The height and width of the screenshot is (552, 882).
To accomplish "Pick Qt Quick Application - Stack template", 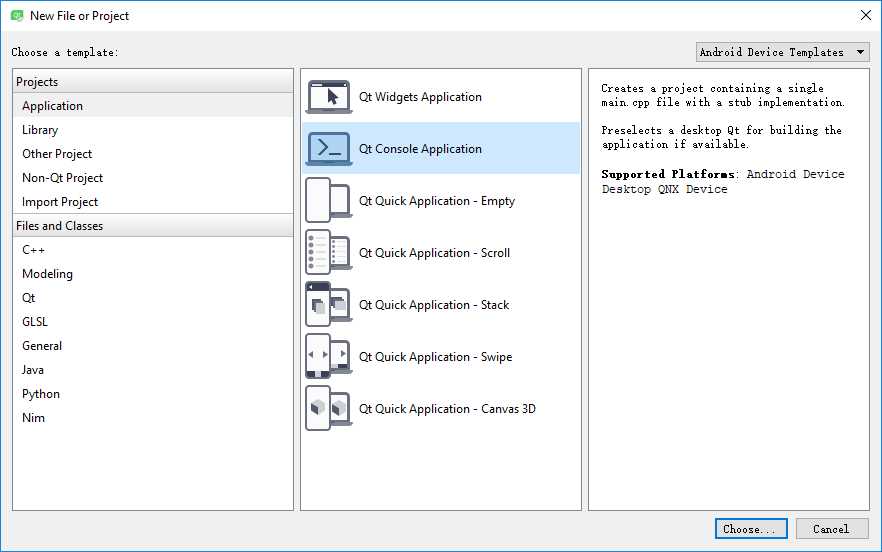I will click(441, 304).
